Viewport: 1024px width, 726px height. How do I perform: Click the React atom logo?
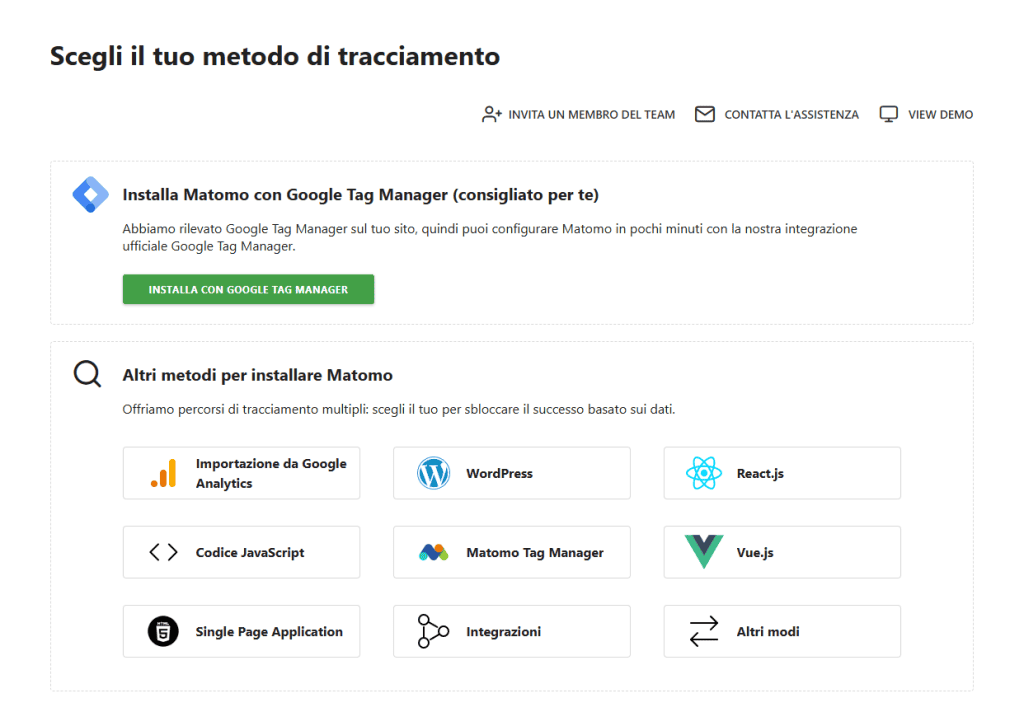tap(704, 473)
